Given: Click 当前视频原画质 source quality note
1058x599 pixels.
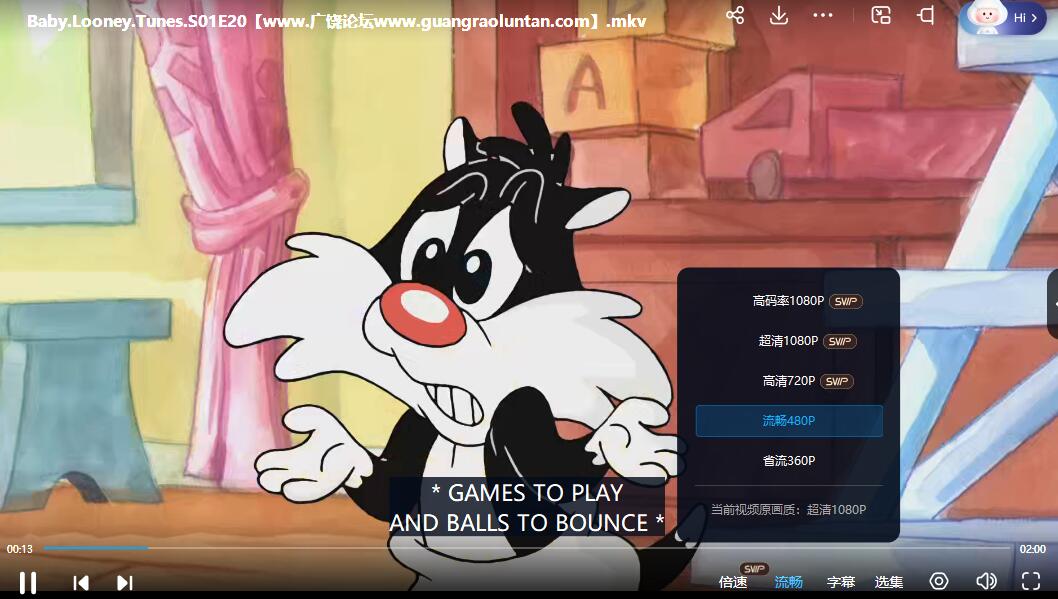Looking at the screenshot, I should 788,510.
